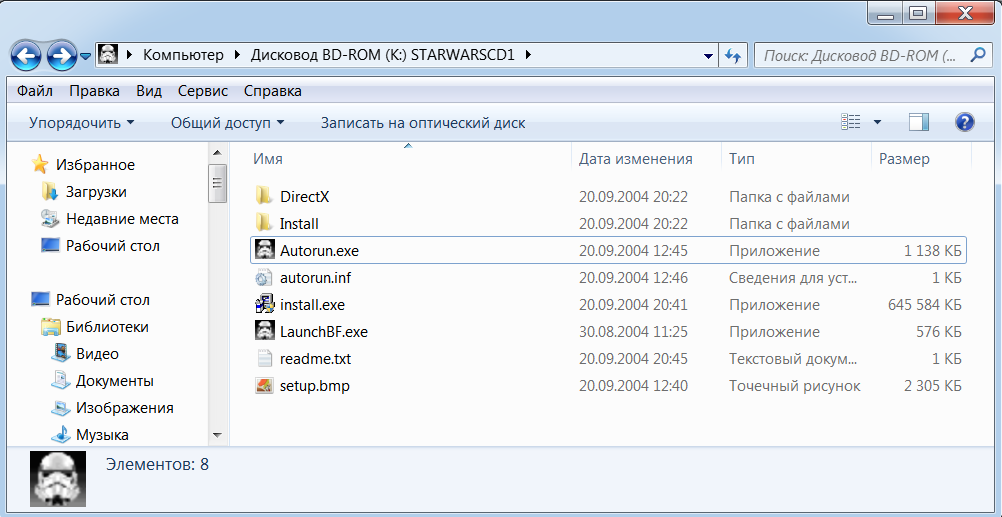Click the install.exe installer icon
The width and height of the screenshot is (1002, 517).
point(264,304)
